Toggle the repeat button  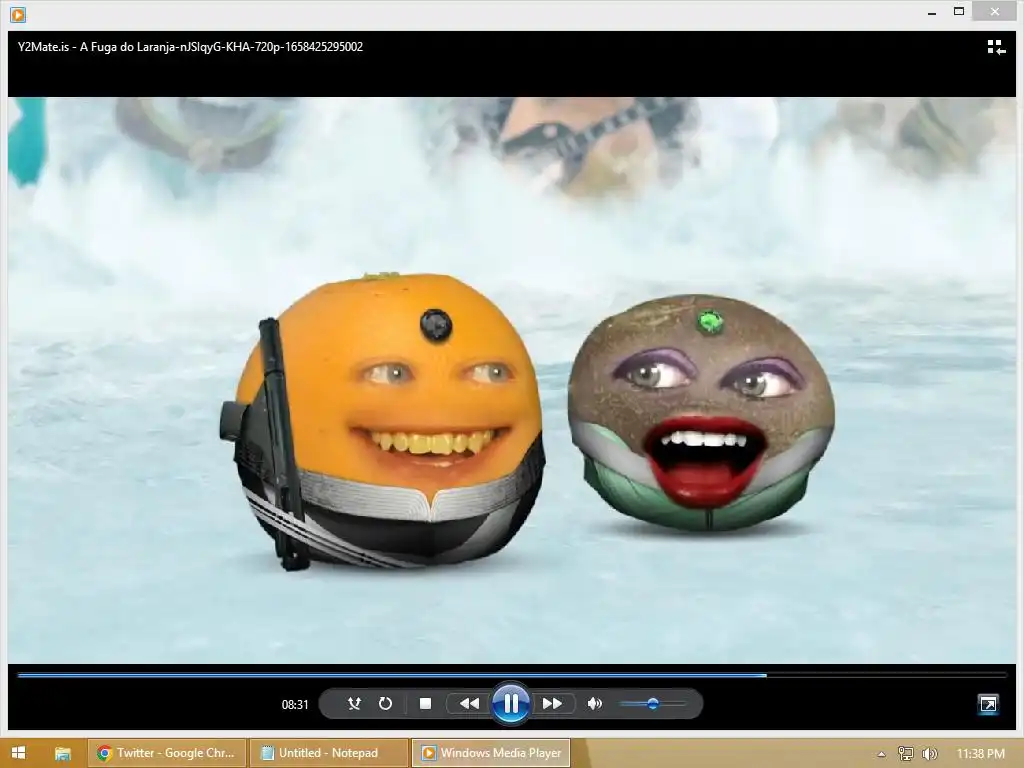click(x=385, y=703)
